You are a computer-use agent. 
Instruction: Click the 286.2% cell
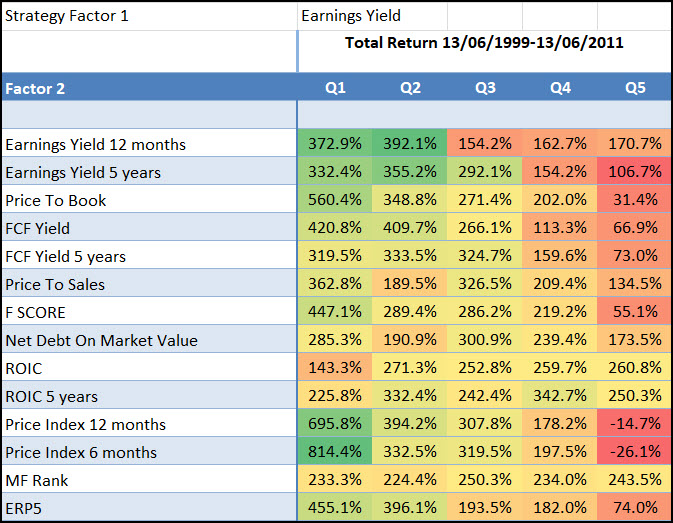tap(485, 311)
